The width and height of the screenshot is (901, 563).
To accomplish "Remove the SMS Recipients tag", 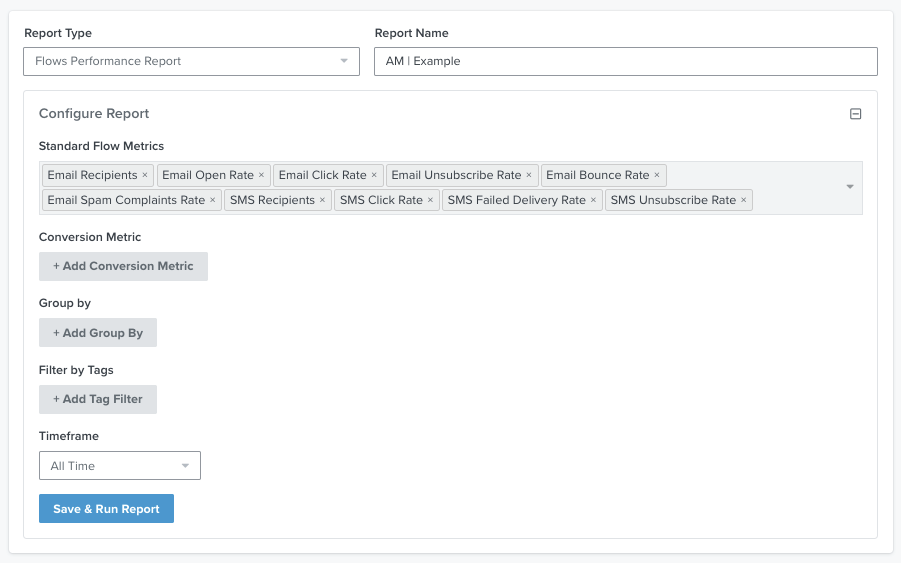I will [x=322, y=200].
